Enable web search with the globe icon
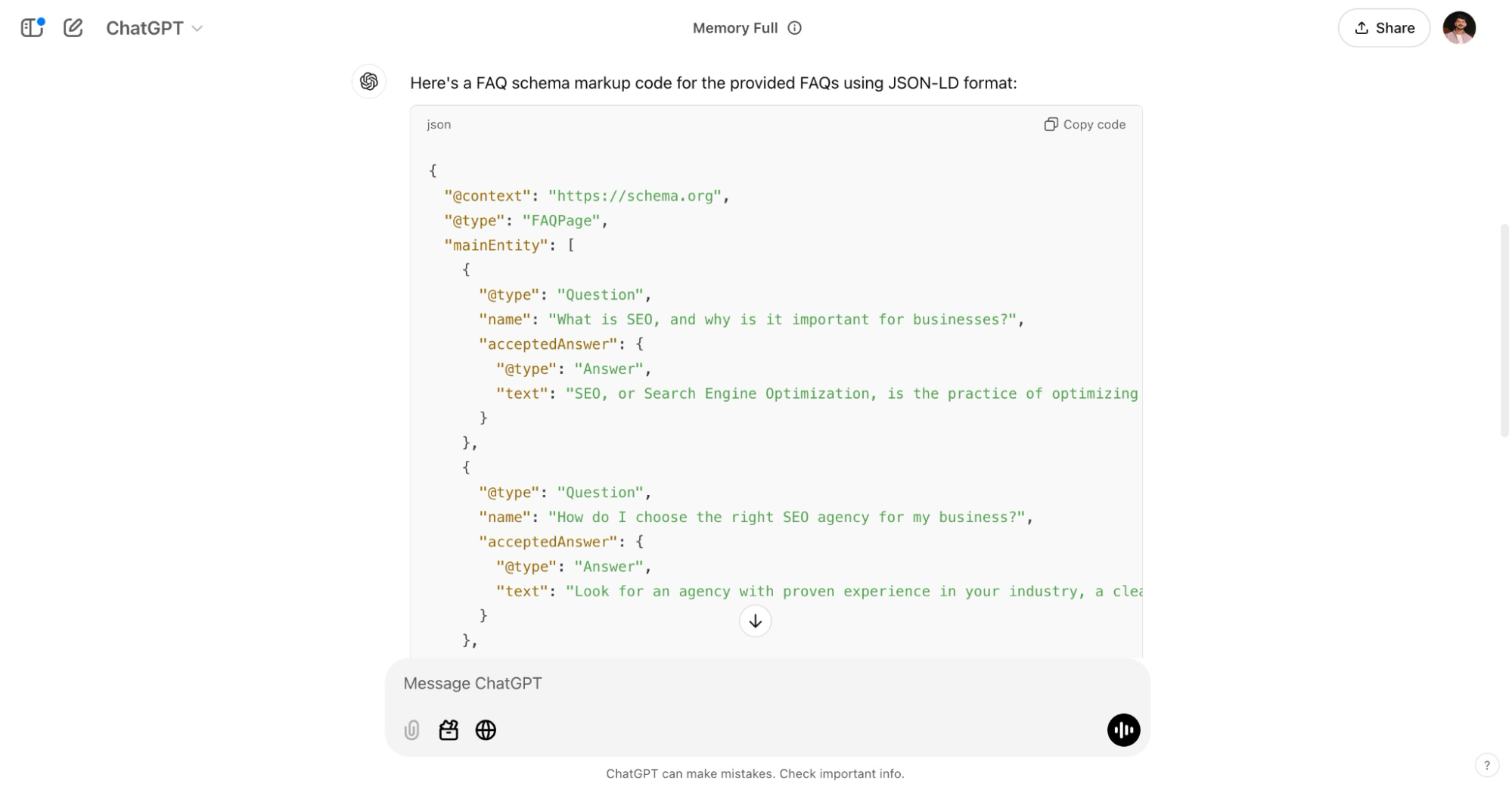Screen dimensions: 1512x790 (x=486, y=730)
